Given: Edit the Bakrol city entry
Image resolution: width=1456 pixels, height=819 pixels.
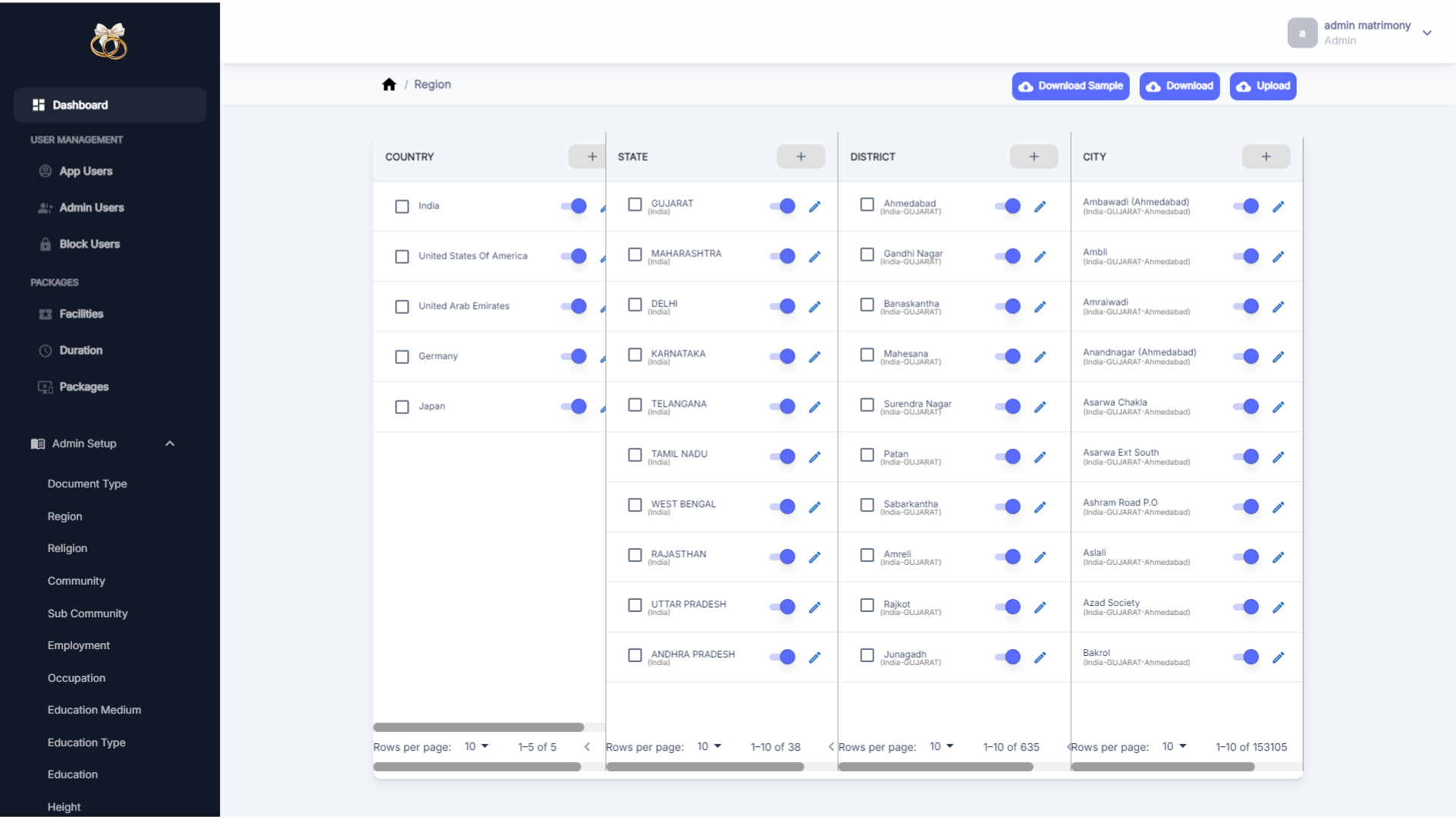Looking at the screenshot, I should pyautogui.click(x=1278, y=657).
